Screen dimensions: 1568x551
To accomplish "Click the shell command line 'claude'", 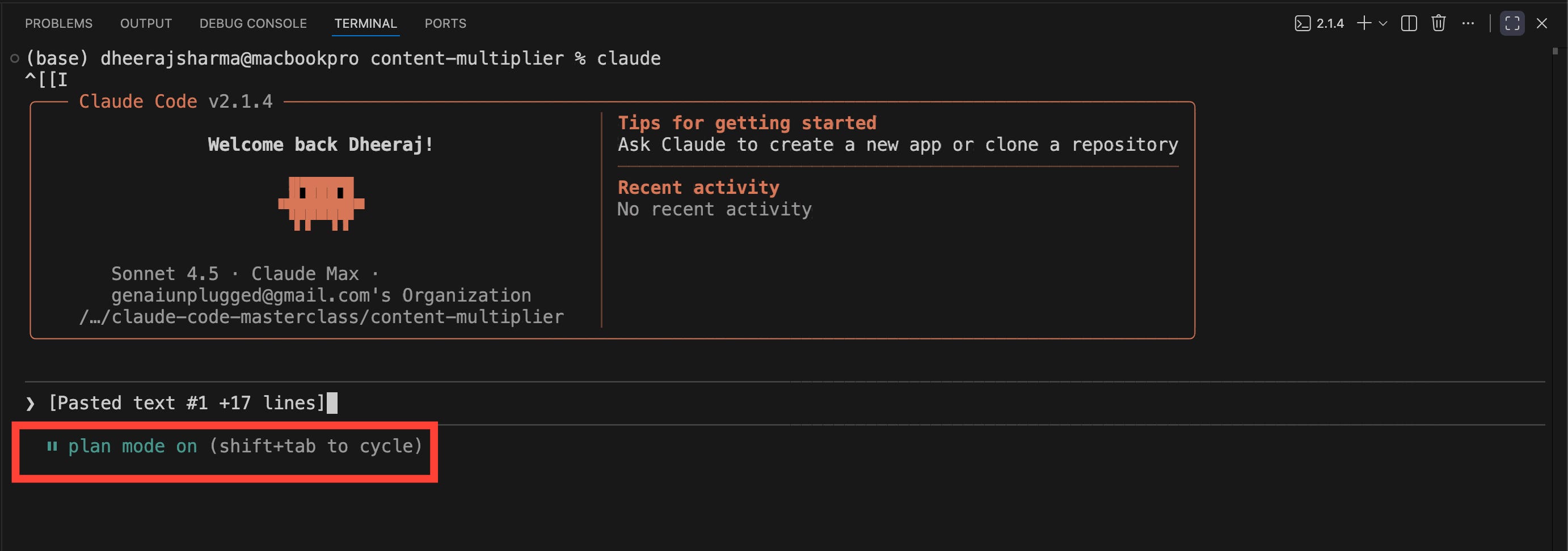I will [x=343, y=58].
